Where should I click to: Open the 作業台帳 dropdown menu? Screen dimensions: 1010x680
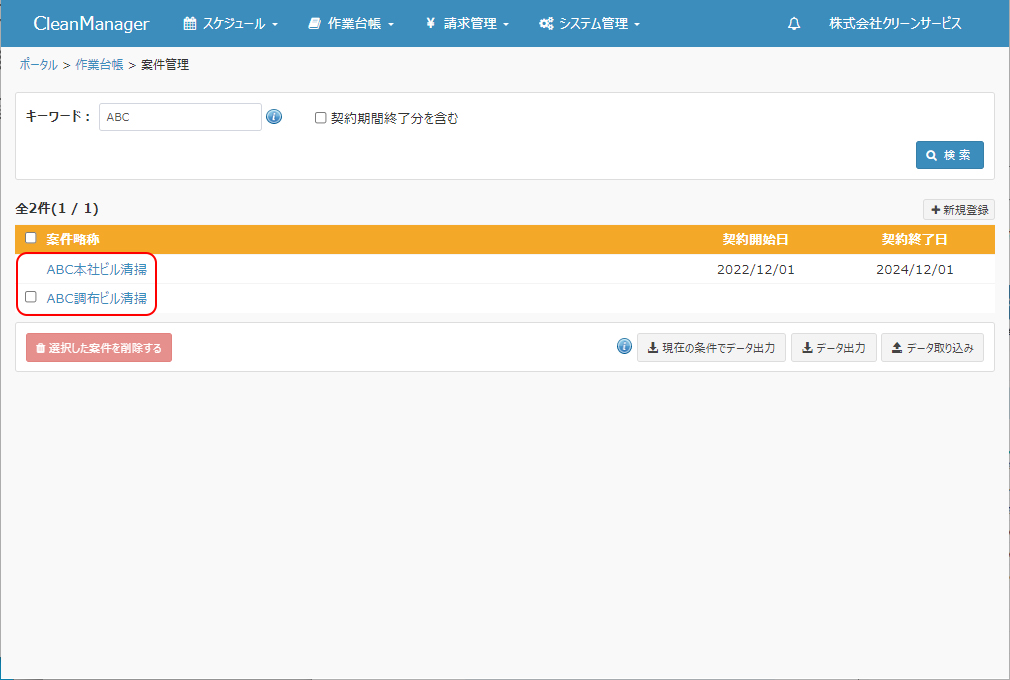[351, 24]
